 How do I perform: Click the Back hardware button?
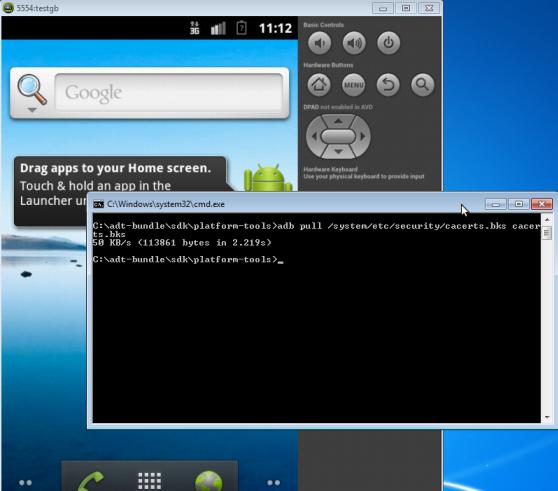pos(388,85)
